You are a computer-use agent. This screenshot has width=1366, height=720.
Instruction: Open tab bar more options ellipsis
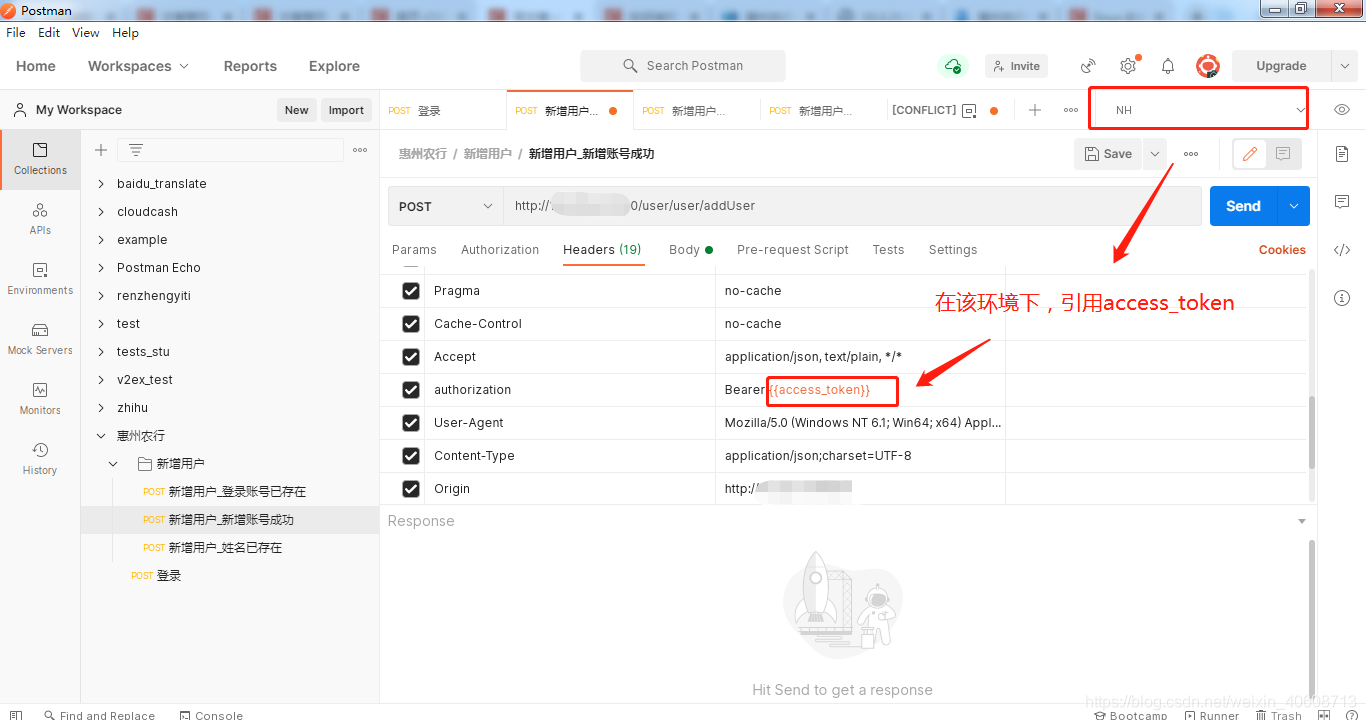1071,110
